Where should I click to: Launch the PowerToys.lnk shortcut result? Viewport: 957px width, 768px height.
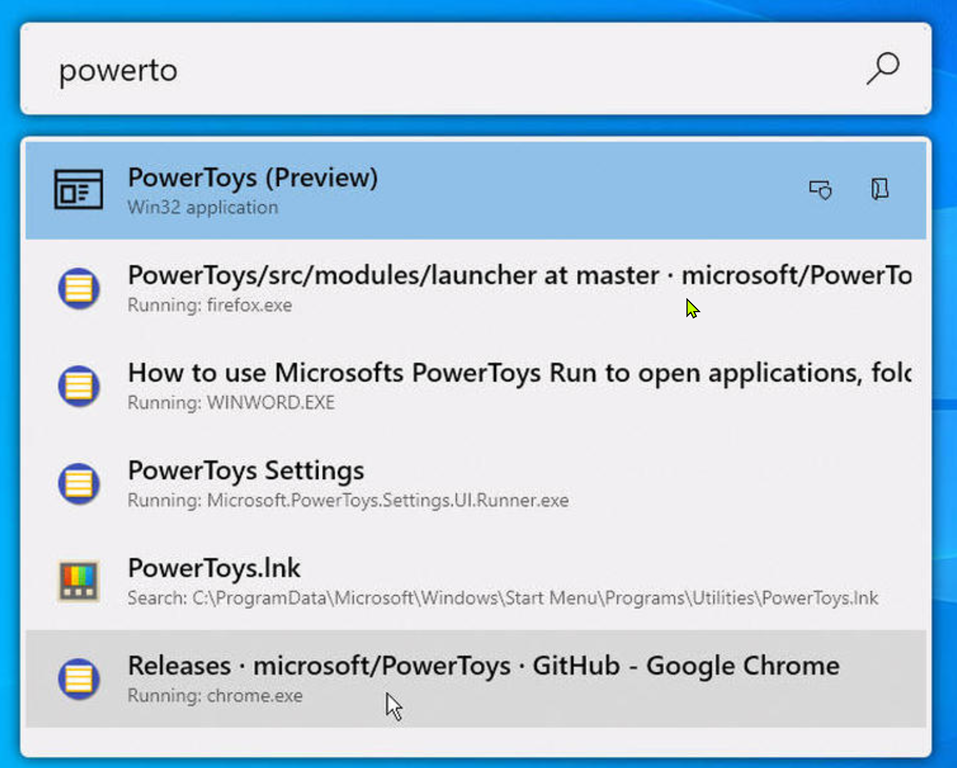pos(214,568)
